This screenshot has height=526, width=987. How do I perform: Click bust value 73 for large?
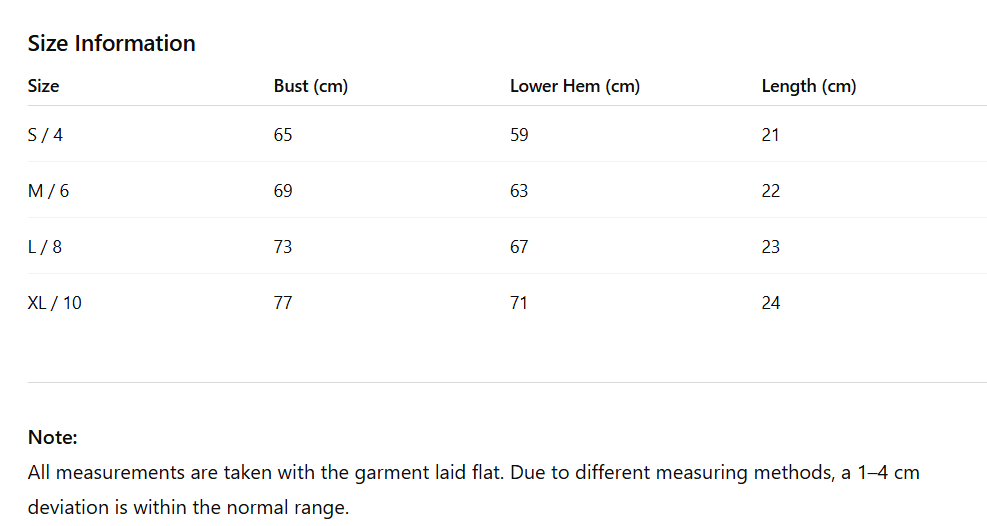coord(283,247)
